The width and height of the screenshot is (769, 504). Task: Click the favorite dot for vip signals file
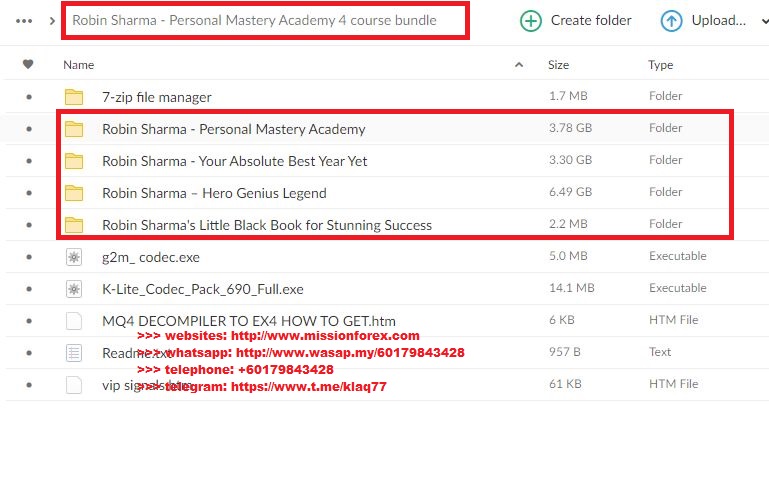pos(29,385)
